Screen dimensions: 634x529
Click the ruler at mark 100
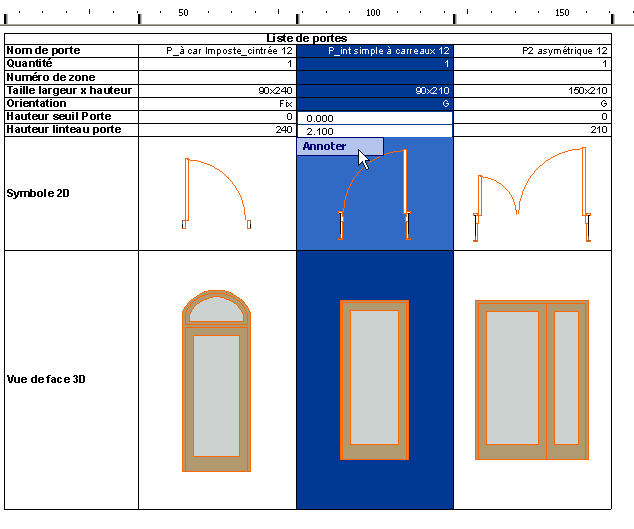(x=373, y=13)
